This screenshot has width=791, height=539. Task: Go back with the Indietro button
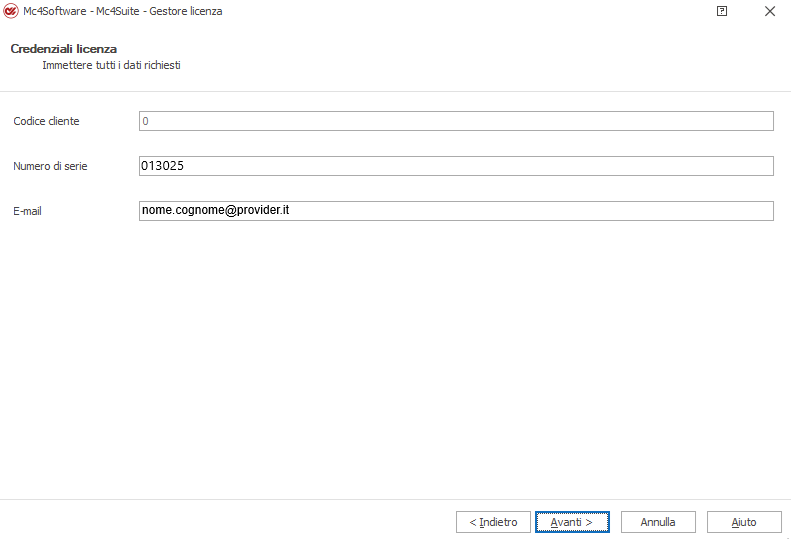click(x=493, y=522)
